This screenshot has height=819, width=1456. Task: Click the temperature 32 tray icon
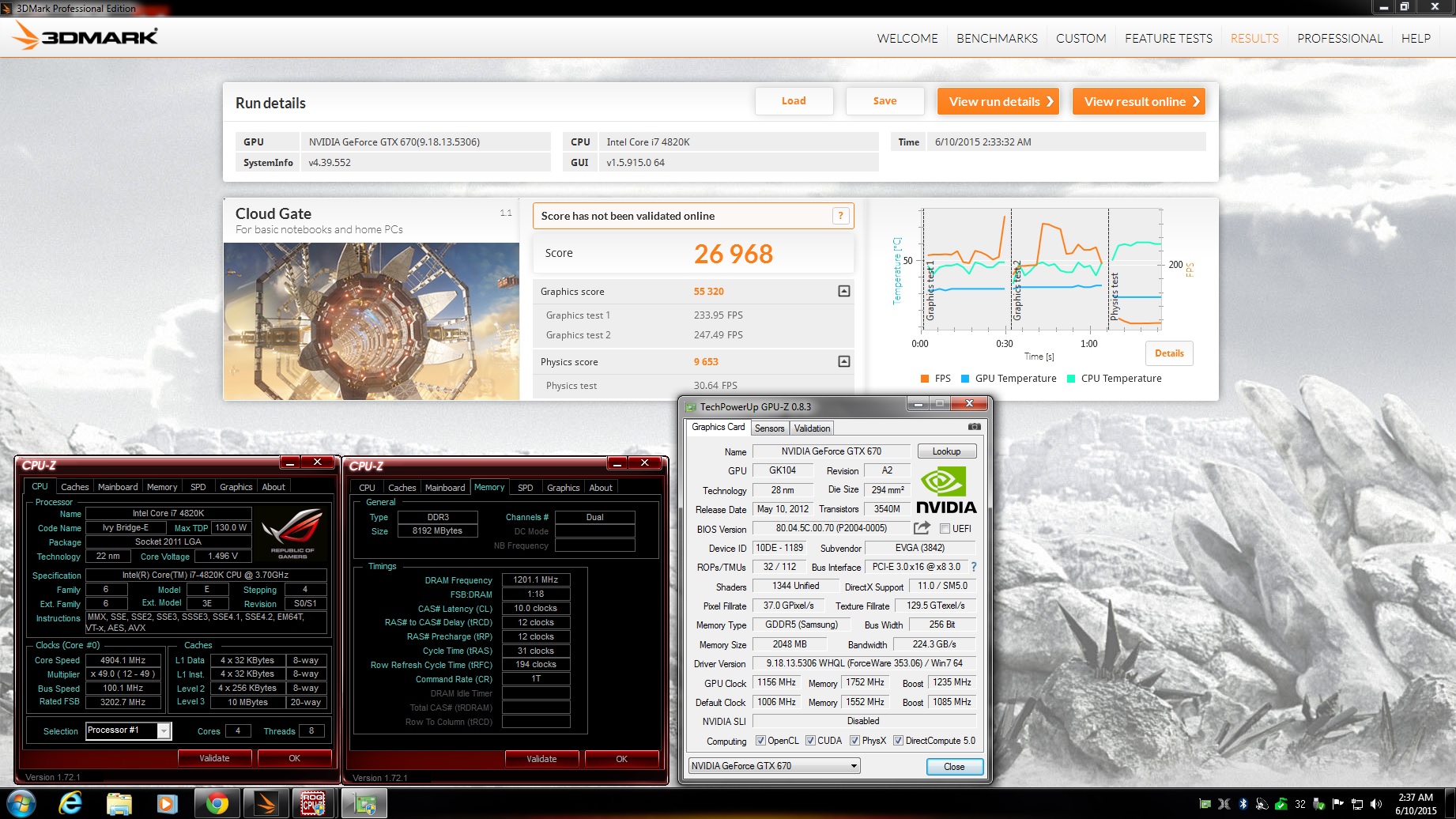(x=1299, y=804)
